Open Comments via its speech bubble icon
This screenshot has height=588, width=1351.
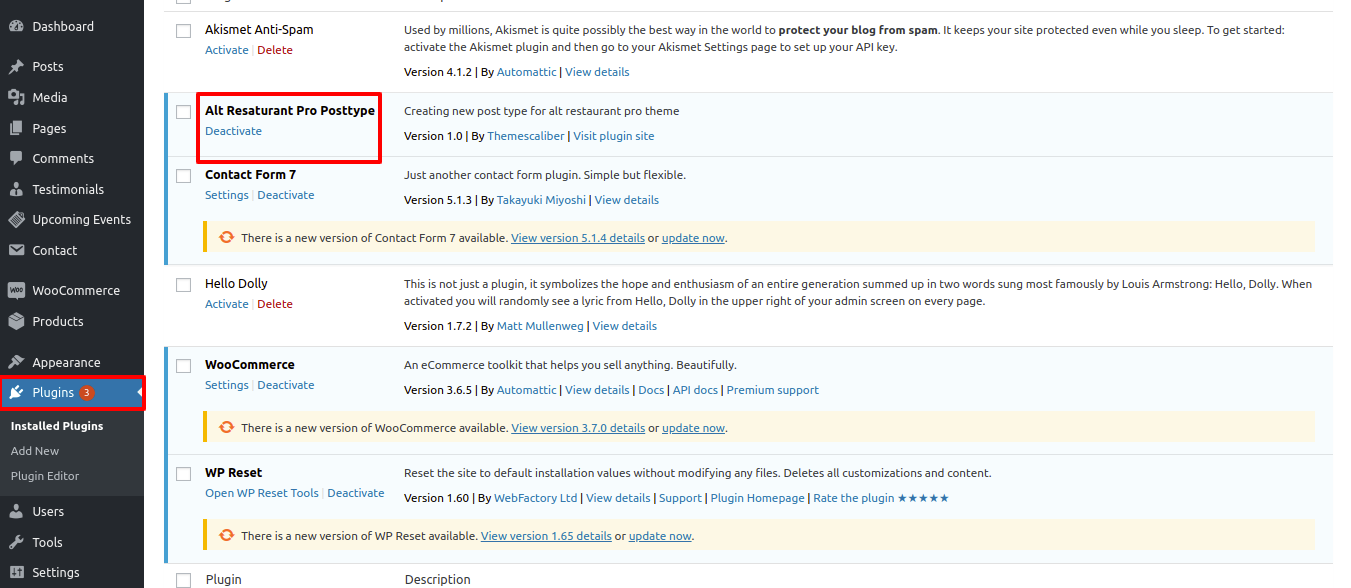(16, 158)
